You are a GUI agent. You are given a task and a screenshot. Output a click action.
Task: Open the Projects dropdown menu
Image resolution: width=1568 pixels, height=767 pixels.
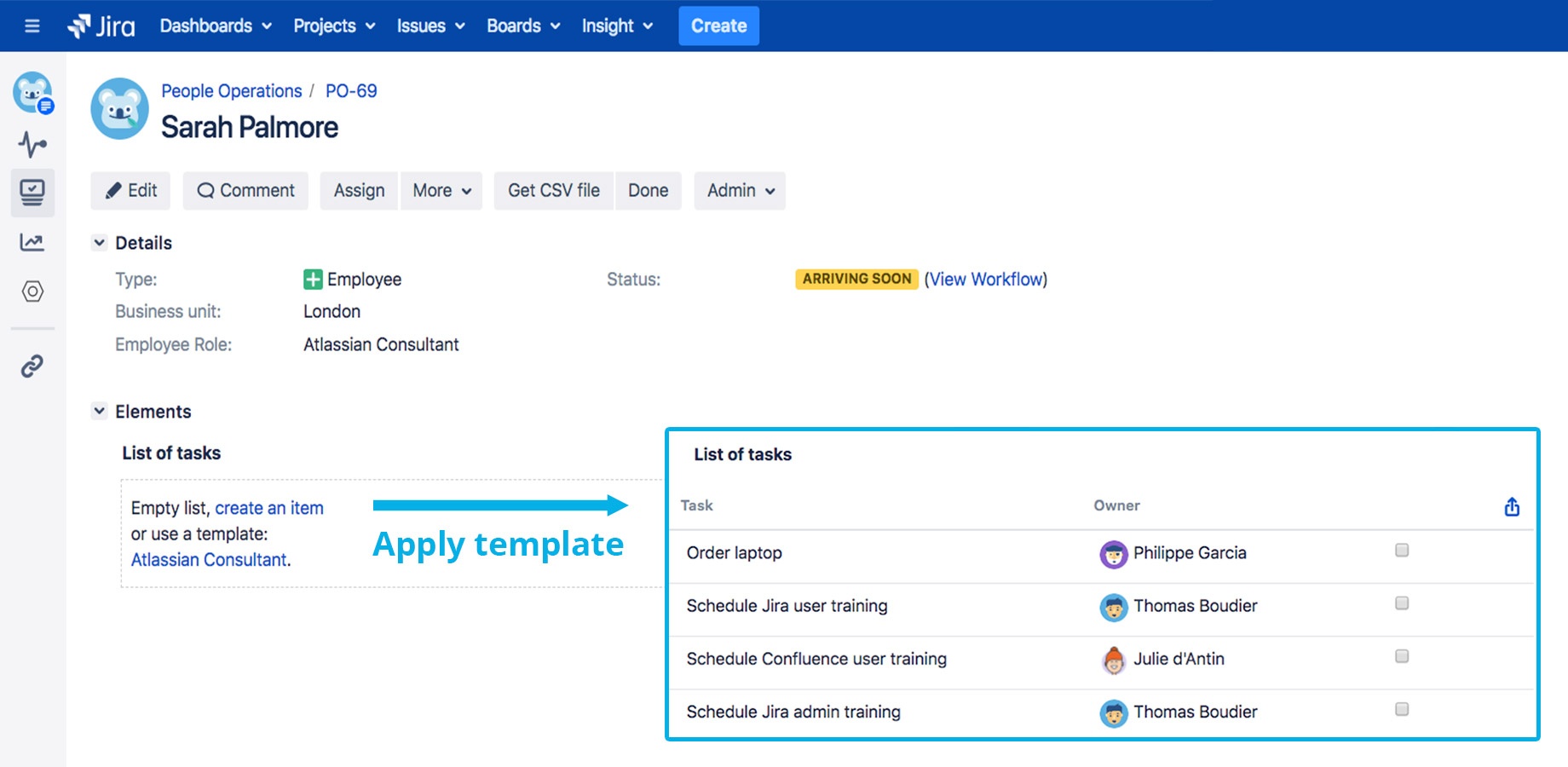pos(334,26)
